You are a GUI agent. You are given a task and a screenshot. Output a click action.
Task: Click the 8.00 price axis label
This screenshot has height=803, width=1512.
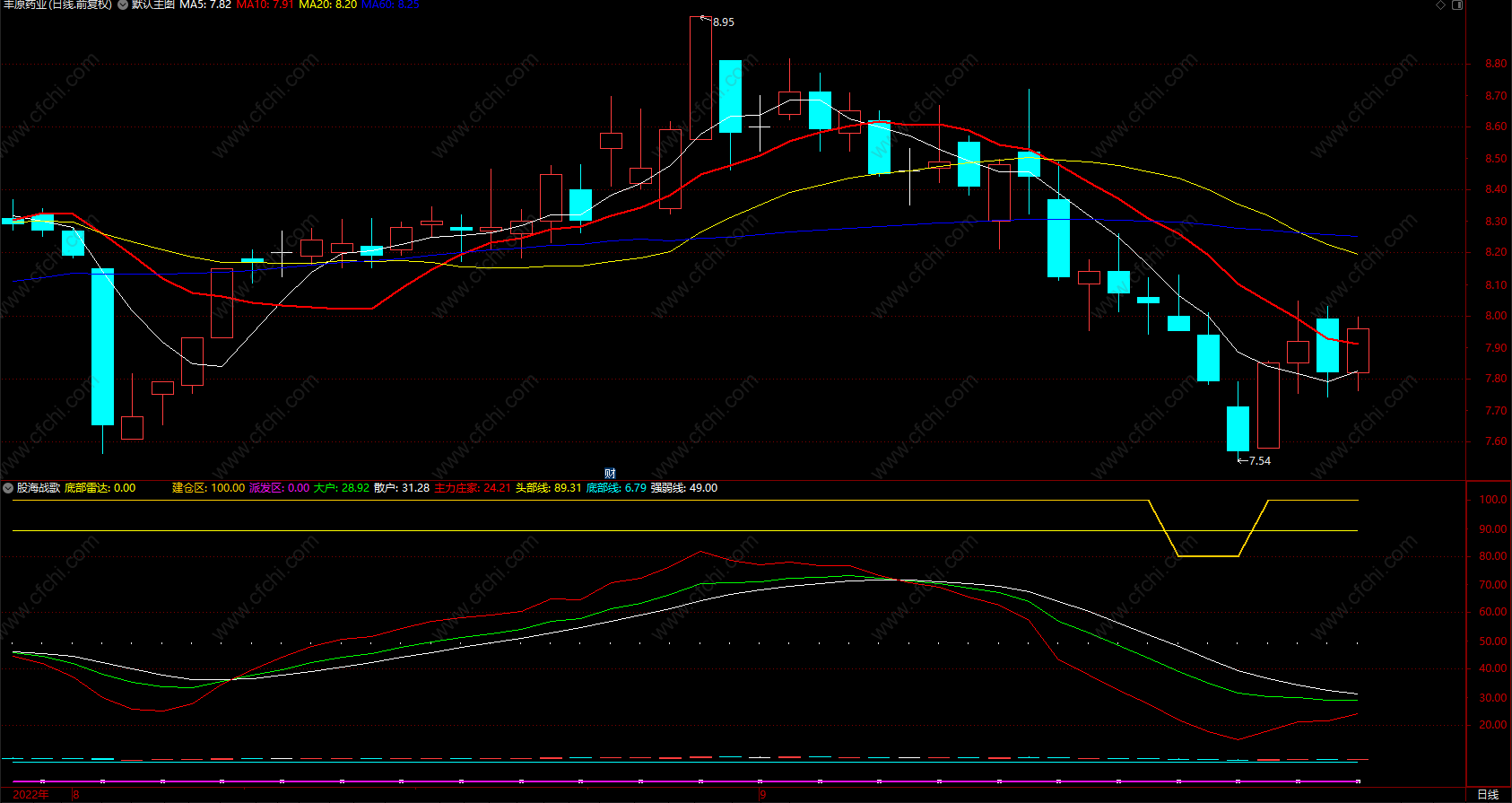[x=1496, y=316]
